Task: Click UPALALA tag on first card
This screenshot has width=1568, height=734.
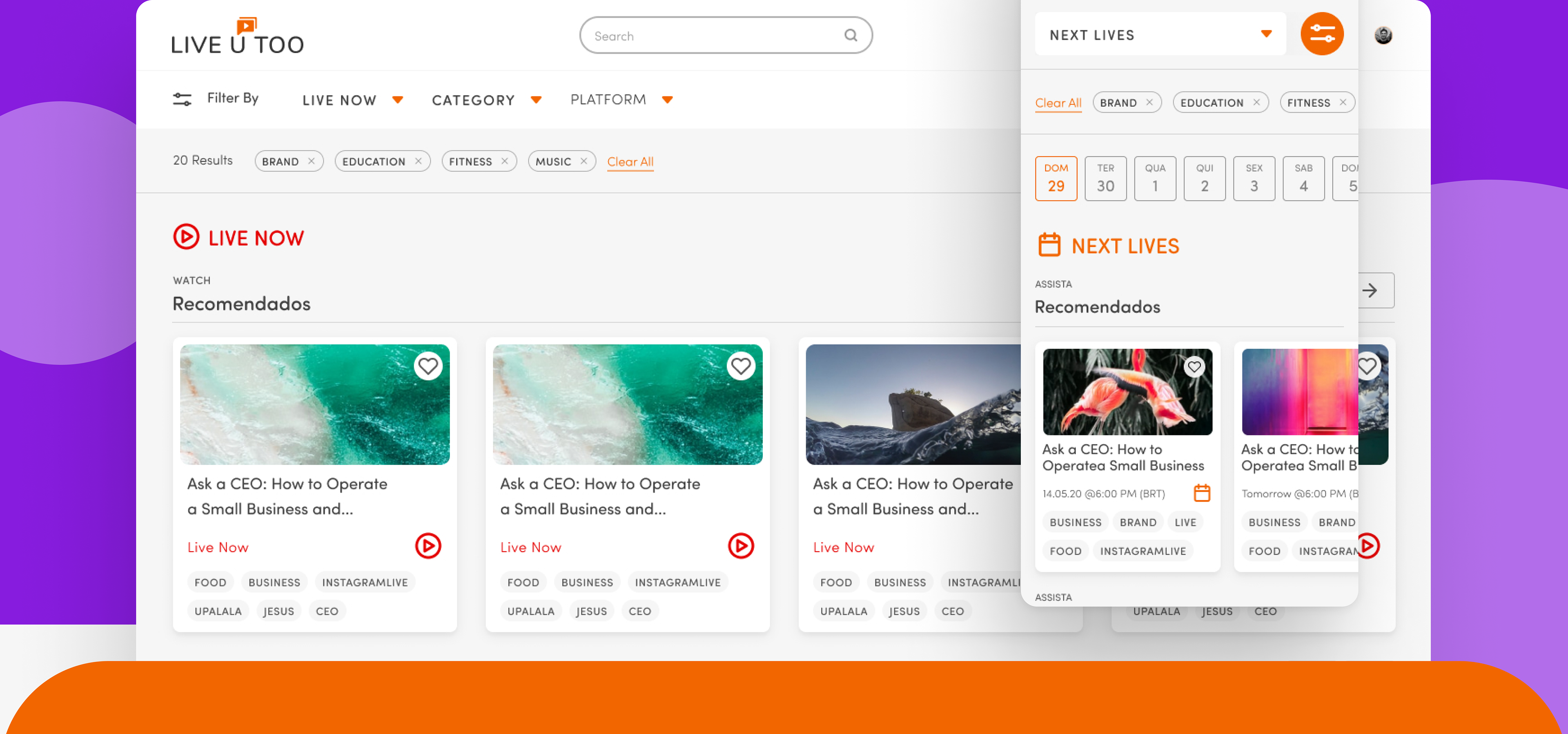Action: click(218, 611)
